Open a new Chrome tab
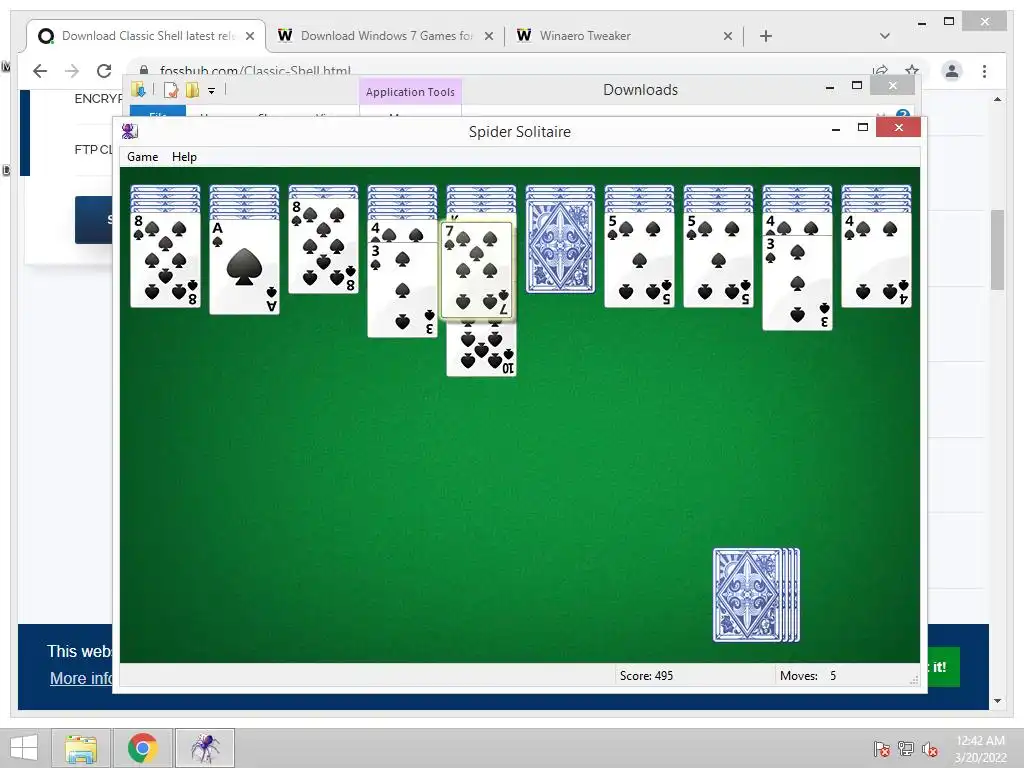 pyautogui.click(x=766, y=36)
